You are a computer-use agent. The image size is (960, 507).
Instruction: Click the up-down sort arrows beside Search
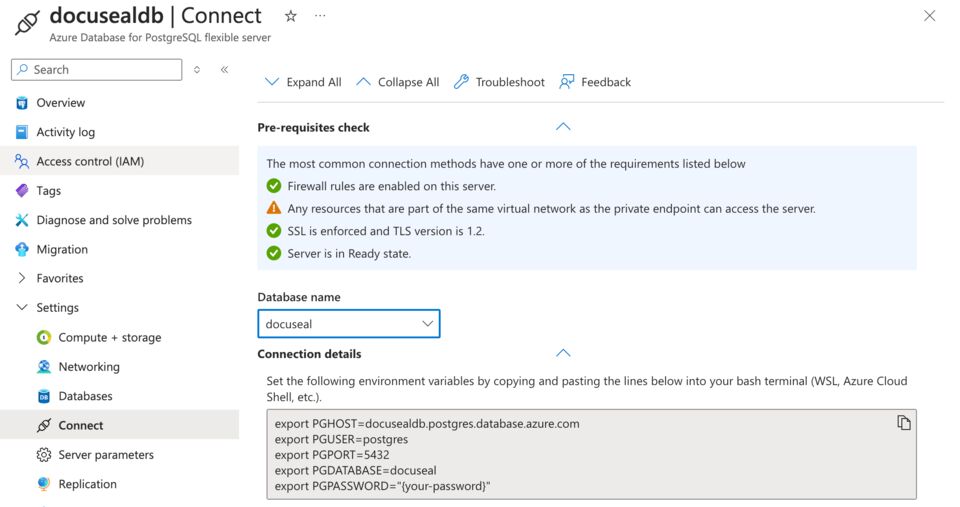(x=197, y=70)
